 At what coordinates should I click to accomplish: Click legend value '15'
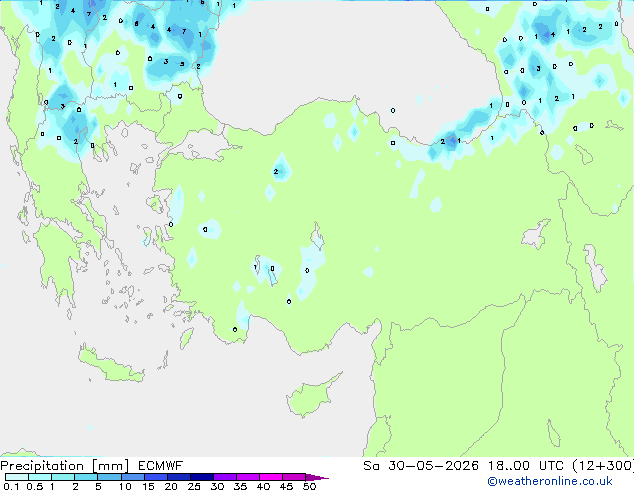148,486
